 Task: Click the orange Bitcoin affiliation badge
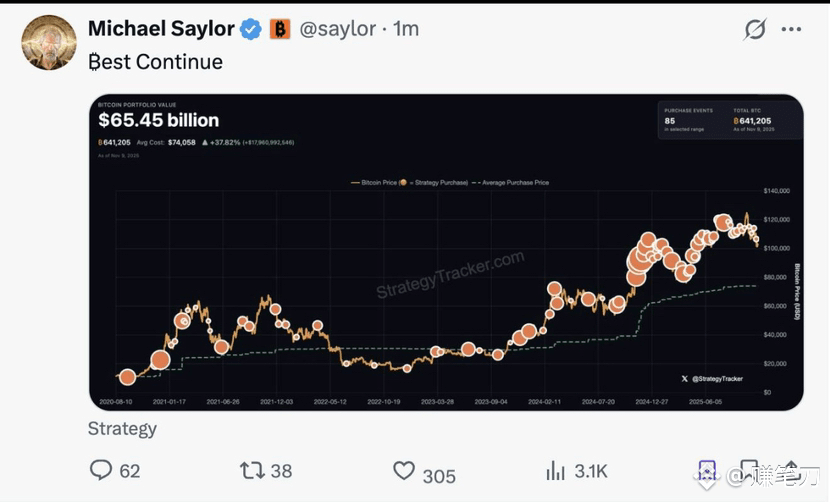(x=280, y=30)
